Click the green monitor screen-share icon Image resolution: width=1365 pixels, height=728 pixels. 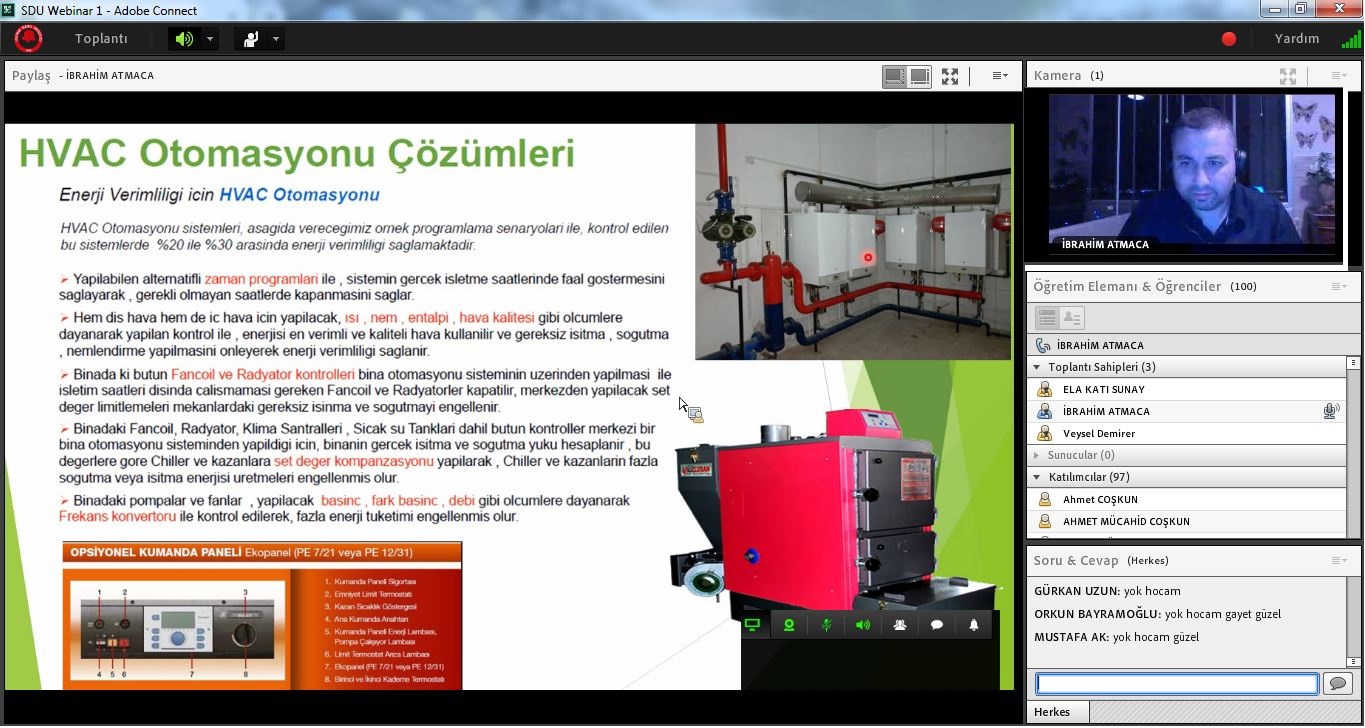[x=752, y=625]
